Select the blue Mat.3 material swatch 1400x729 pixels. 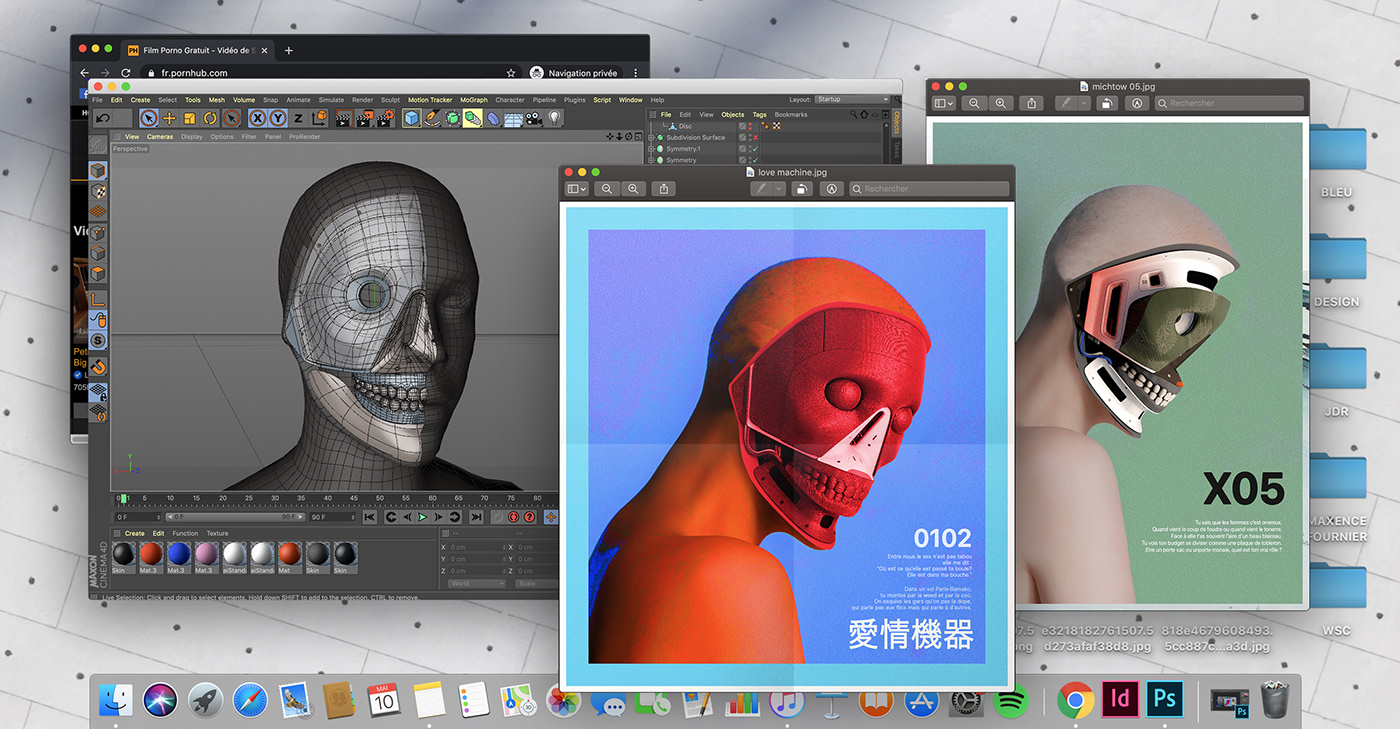point(178,554)
